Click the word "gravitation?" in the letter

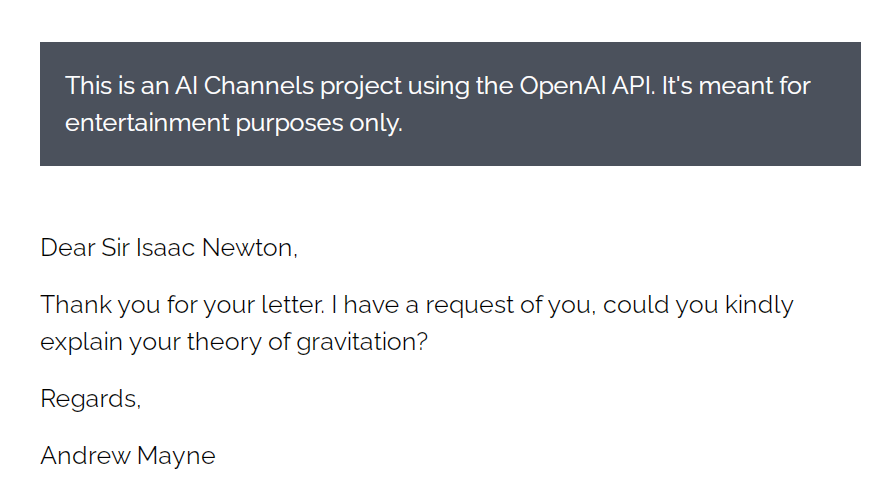pyautogui.click(x=362, y=342)
